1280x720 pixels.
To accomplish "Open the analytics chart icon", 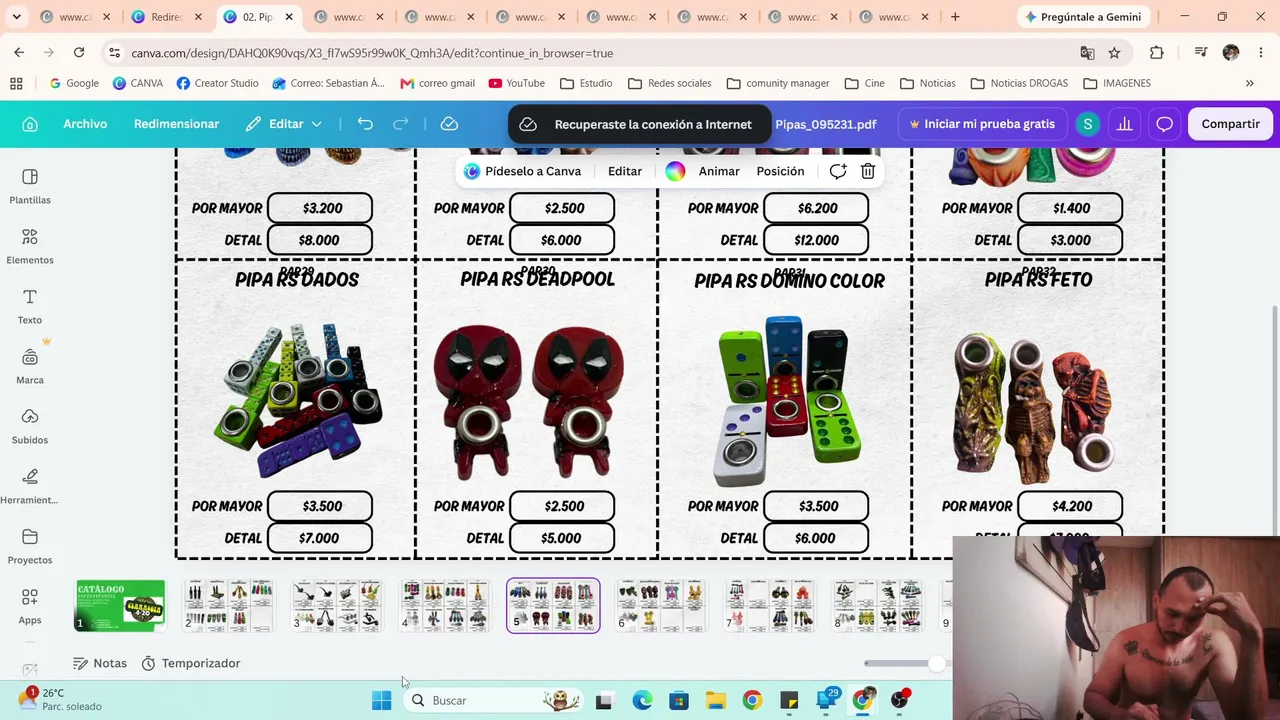I will coord(1125,124).
